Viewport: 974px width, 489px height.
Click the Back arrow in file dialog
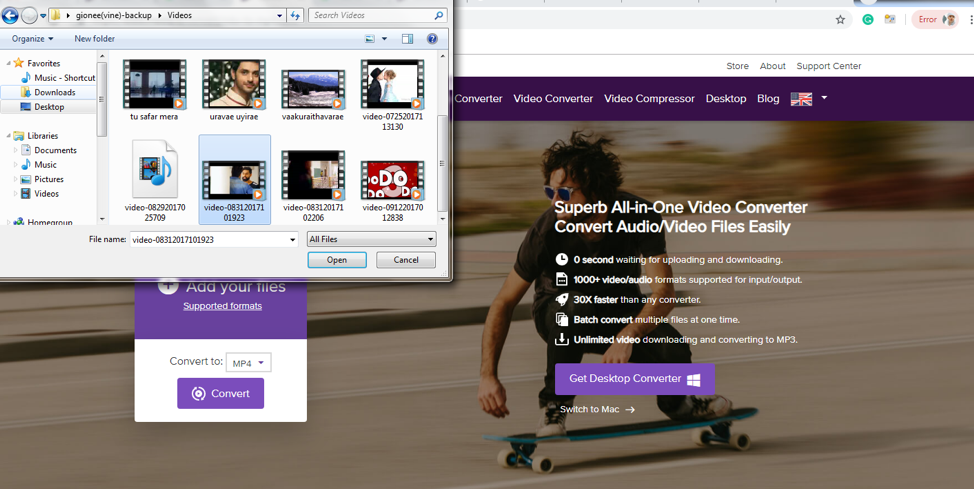pos(10,15)
